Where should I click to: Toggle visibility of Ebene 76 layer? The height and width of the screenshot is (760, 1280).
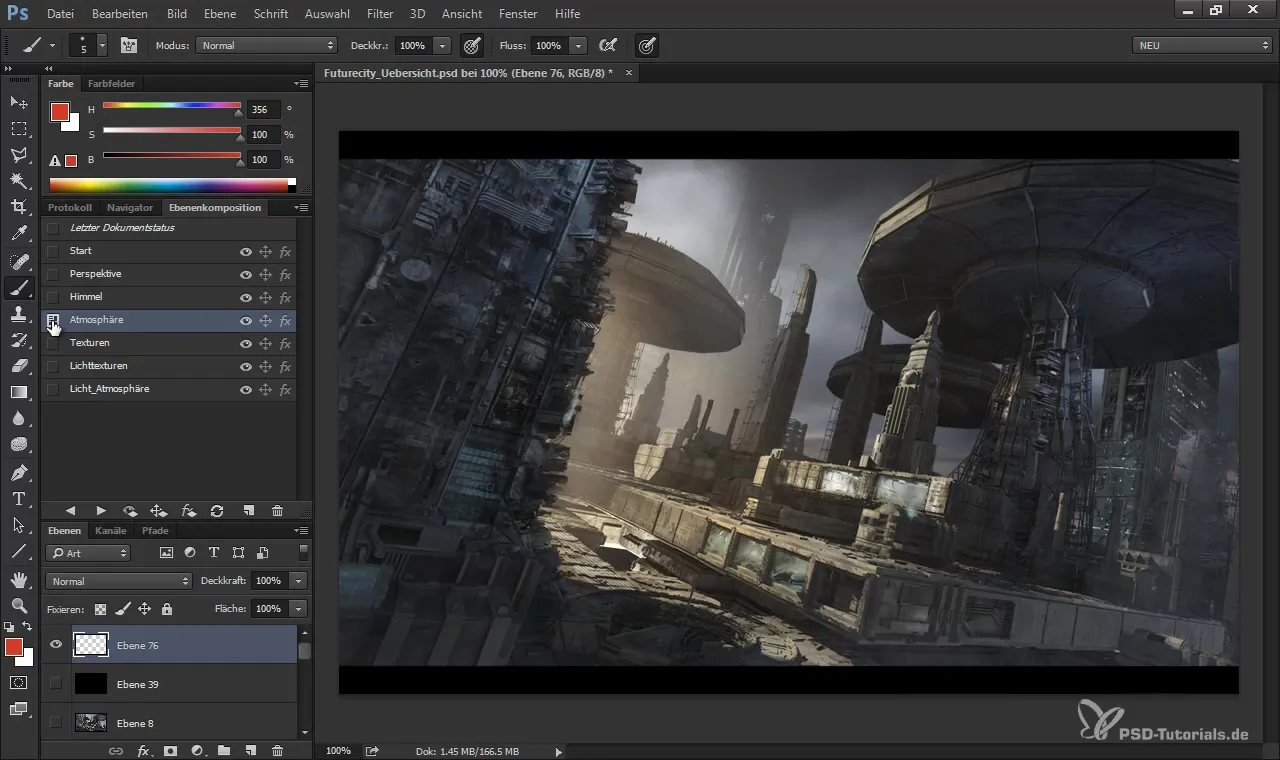[56, 645]
